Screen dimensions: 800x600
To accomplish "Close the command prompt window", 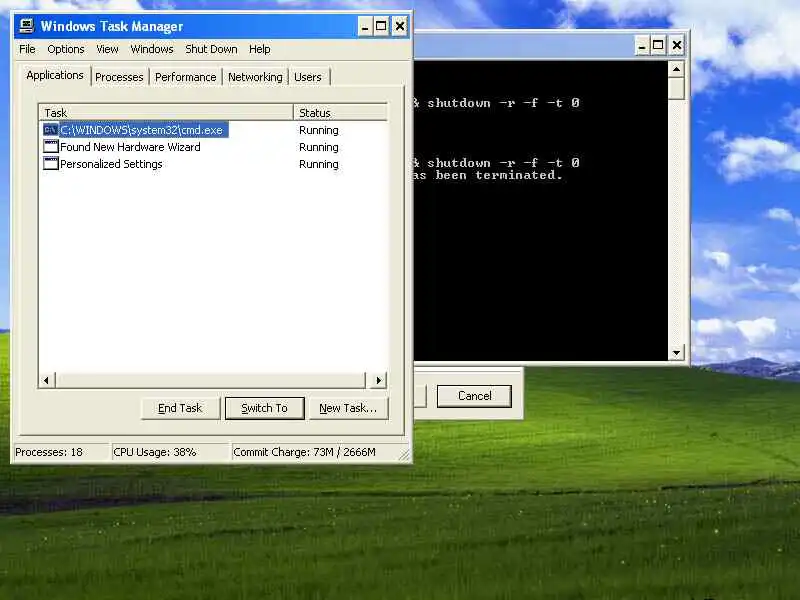I will 677,45.
